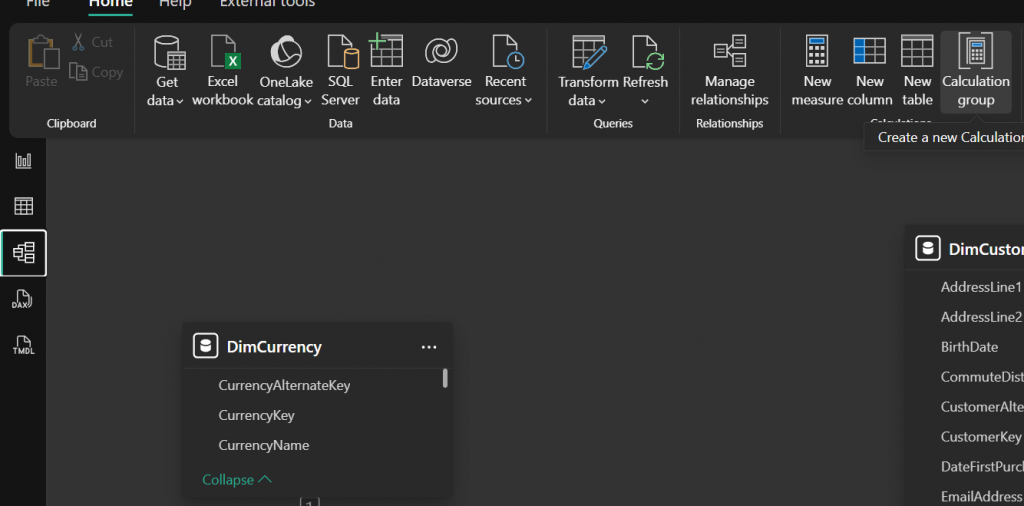Open the TMDL view
The image size is (1024, 506).
pos(23,345)
